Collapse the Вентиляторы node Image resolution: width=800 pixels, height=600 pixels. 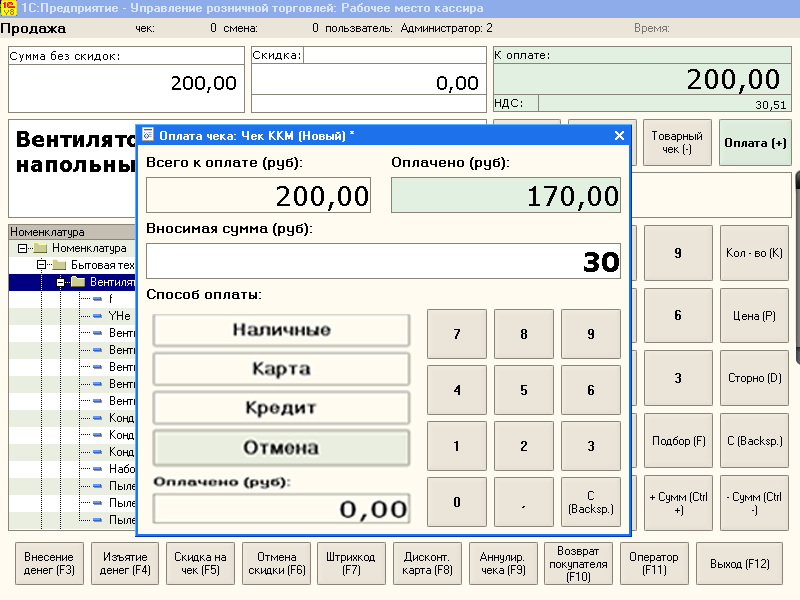pos(60,282)
